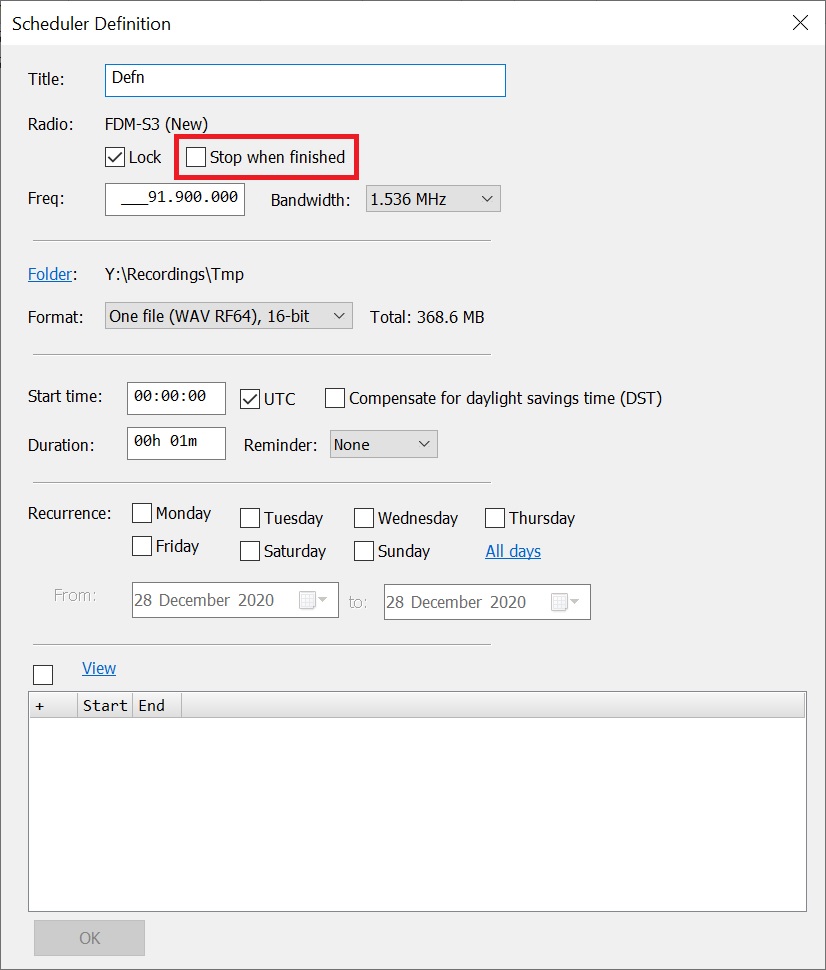
Task: Tick the checkbox beside the View link
Action: [43, 674]
